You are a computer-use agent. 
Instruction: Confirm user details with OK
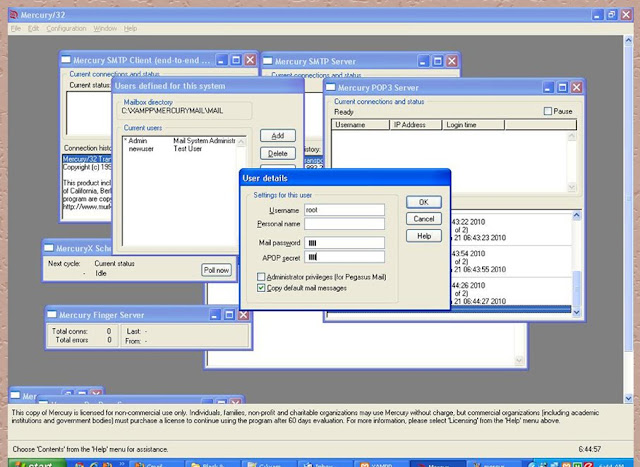coord(424,202)
